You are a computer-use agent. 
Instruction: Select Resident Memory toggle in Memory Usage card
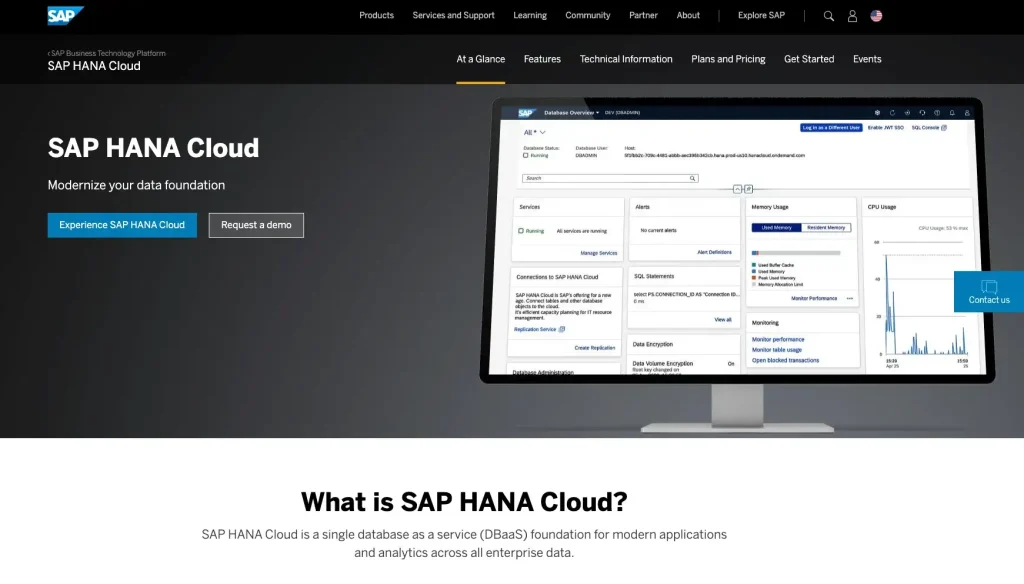point(826,227)
